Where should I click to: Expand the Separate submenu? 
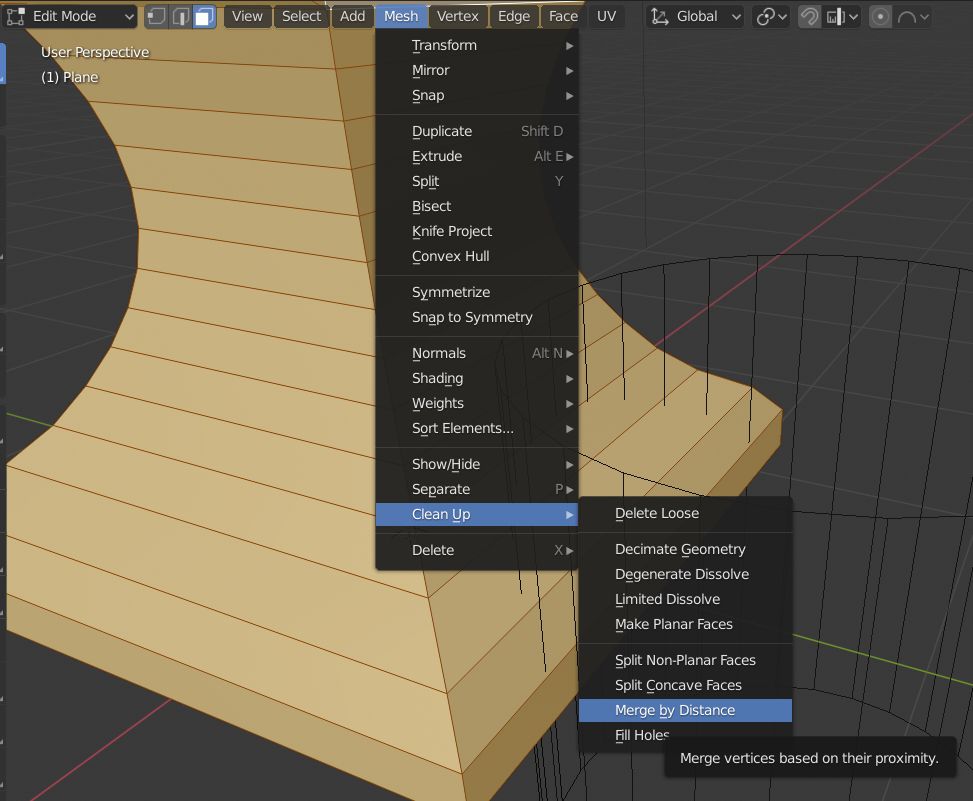[x=477, y=490]
